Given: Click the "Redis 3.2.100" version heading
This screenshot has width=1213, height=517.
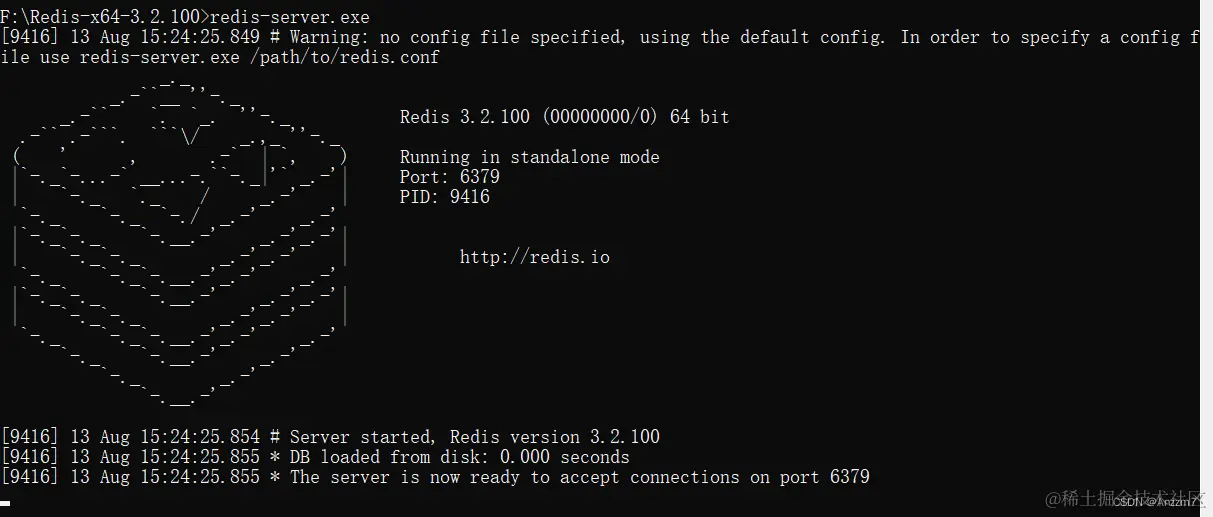Looking at the screenshot, I should tap(464, 117).
